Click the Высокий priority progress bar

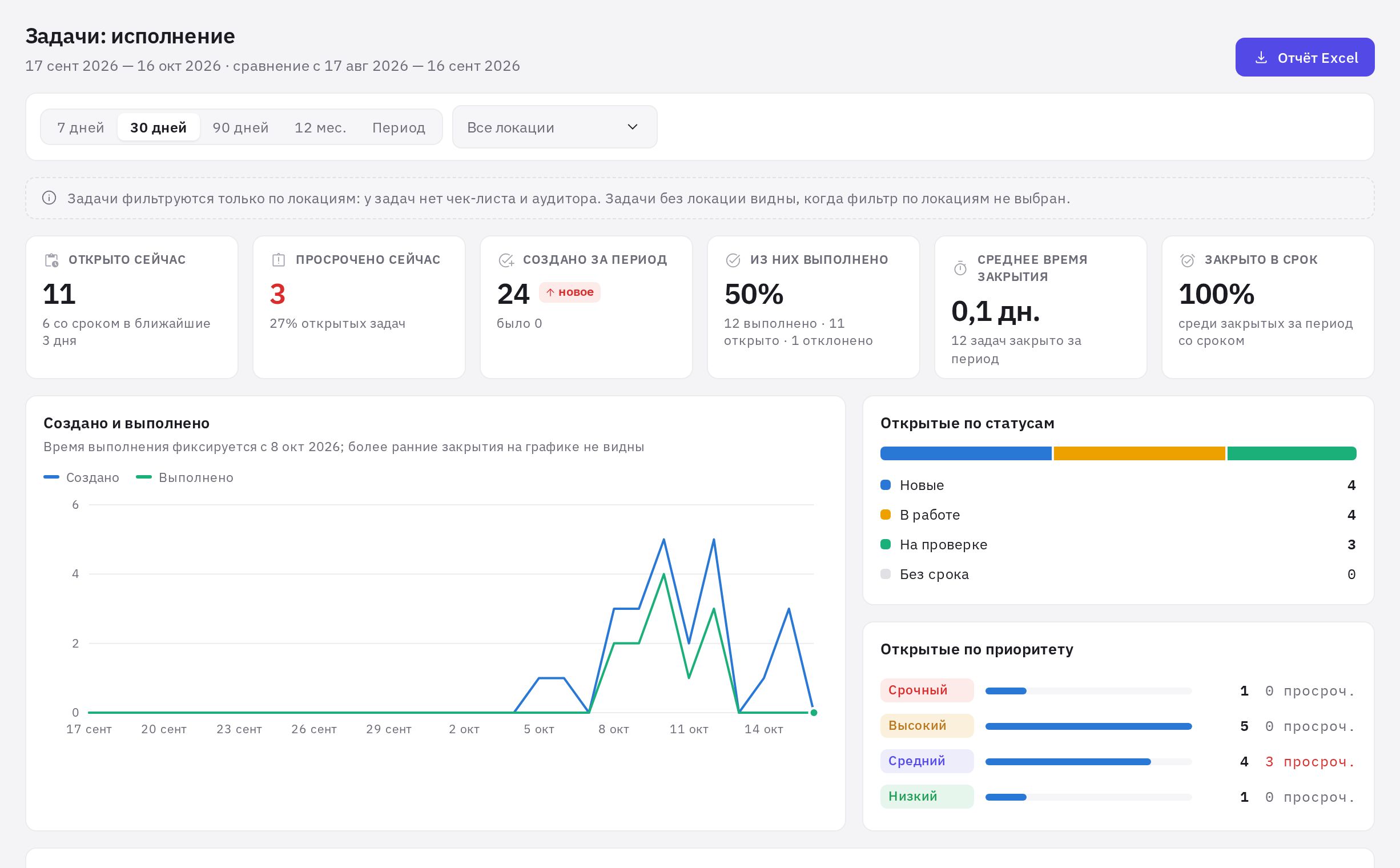(x=1088, y=726)
